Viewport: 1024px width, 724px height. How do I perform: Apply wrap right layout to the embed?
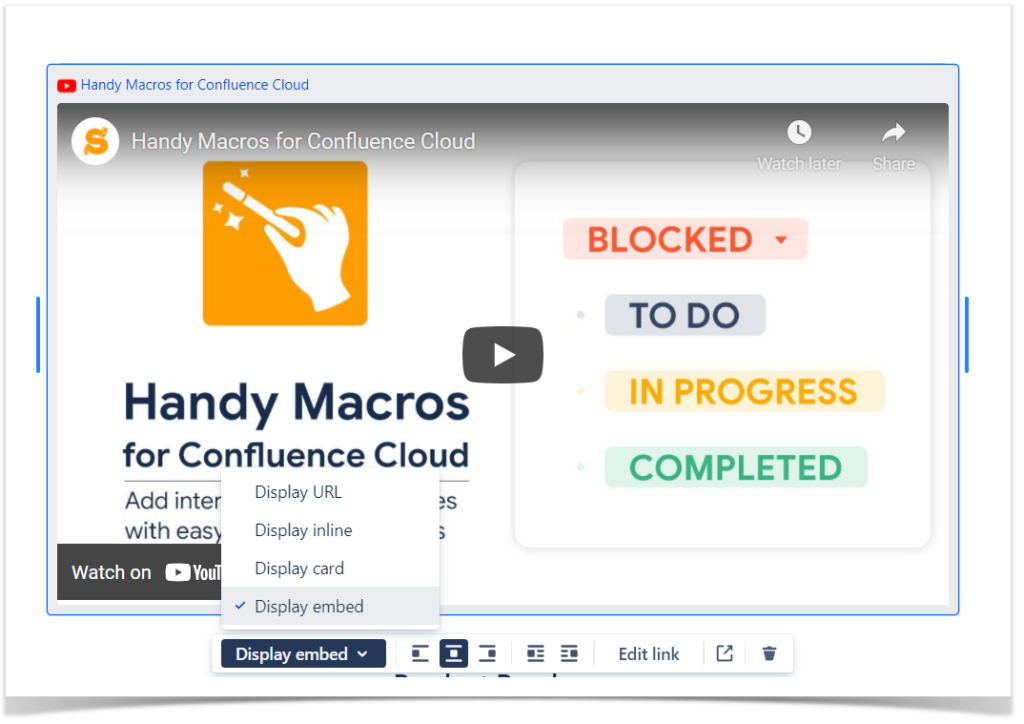click(x=569, y=653)
